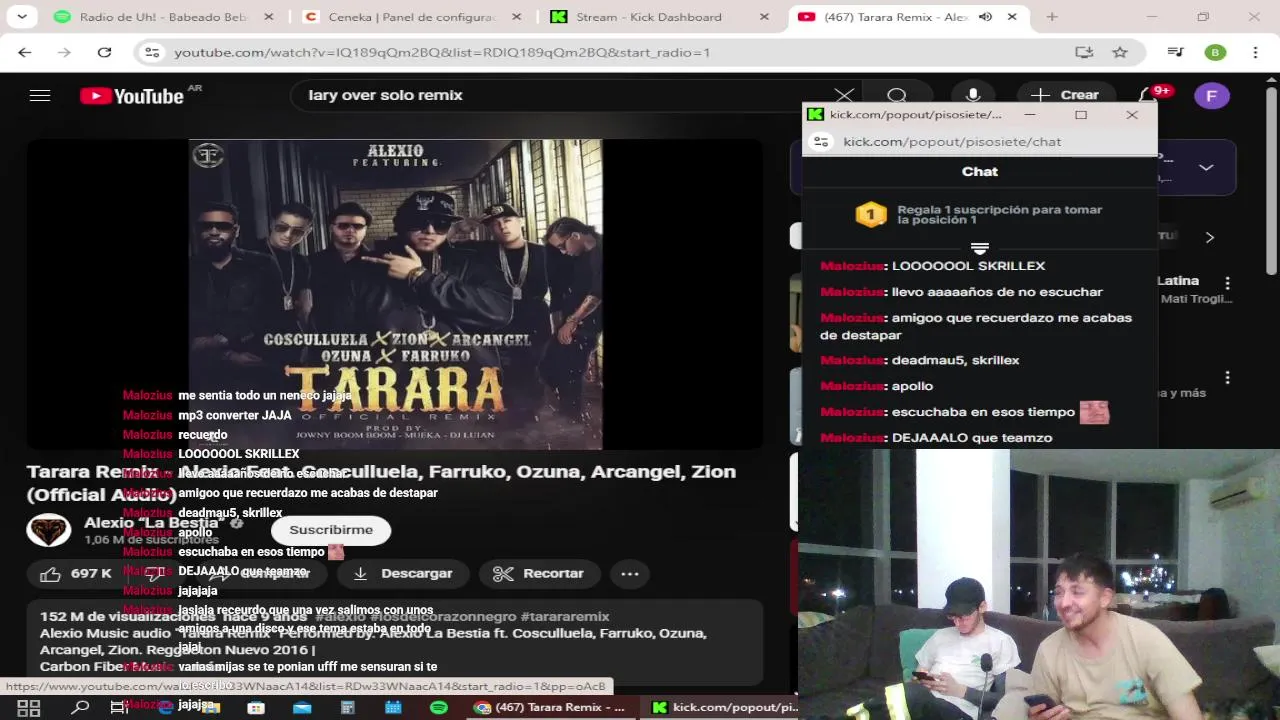Open YouTube notifications bell
Image resolution: width=1280 pixels, height=720 pixels.
click(x=1148, y=95)
